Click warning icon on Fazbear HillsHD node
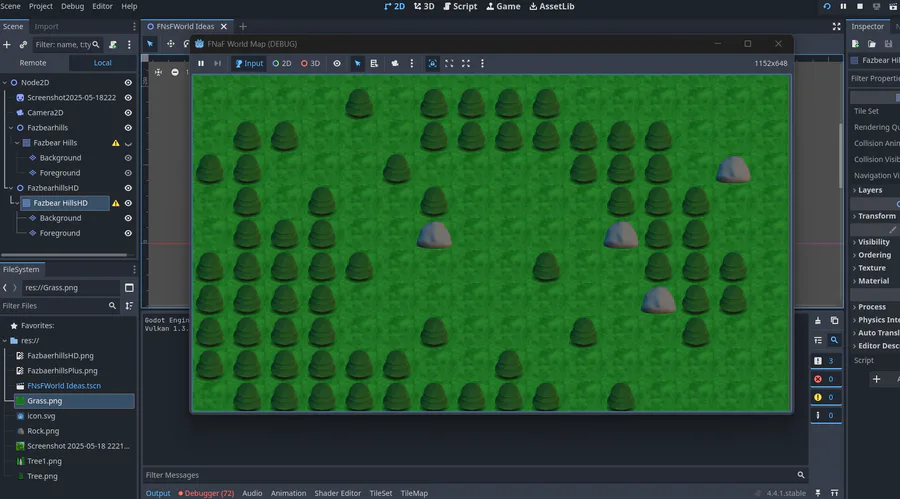 (116, 203)
